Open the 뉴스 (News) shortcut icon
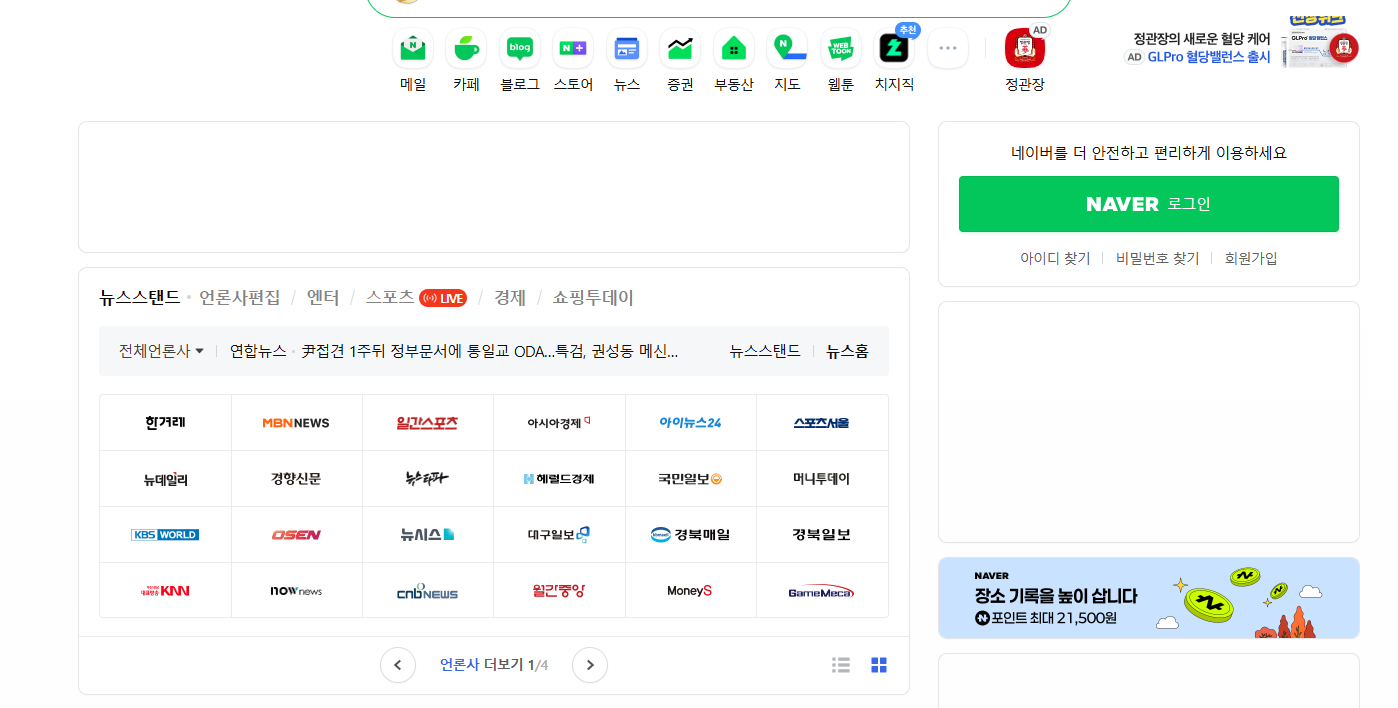This screenshot has height=708, width=1398. pos(627,48)
